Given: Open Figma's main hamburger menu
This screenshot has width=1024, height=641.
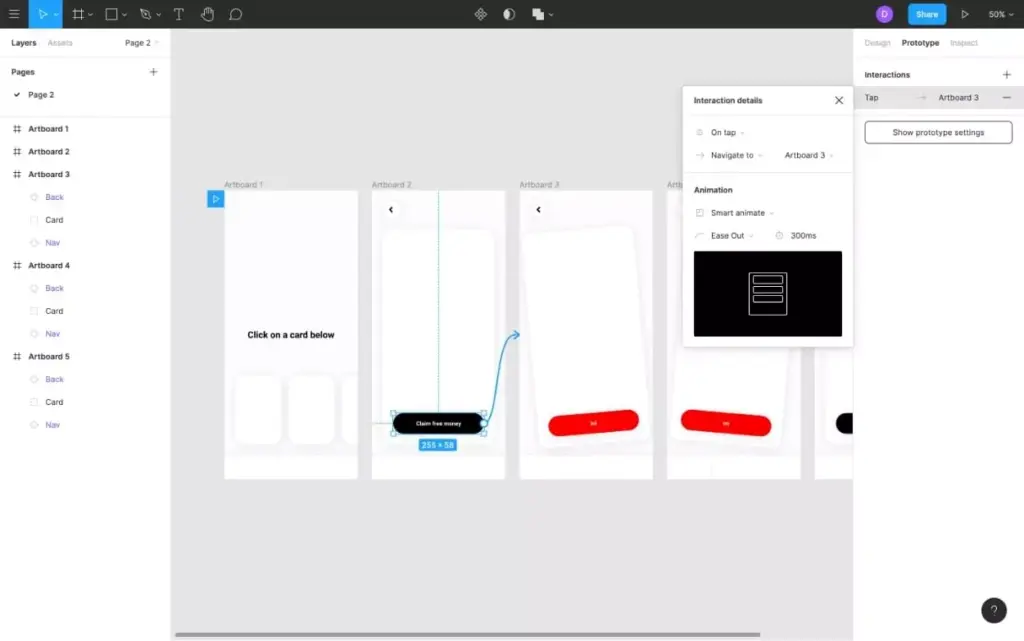Looking at the screenshot, I should pyautogui.click(x=14, y=14).
